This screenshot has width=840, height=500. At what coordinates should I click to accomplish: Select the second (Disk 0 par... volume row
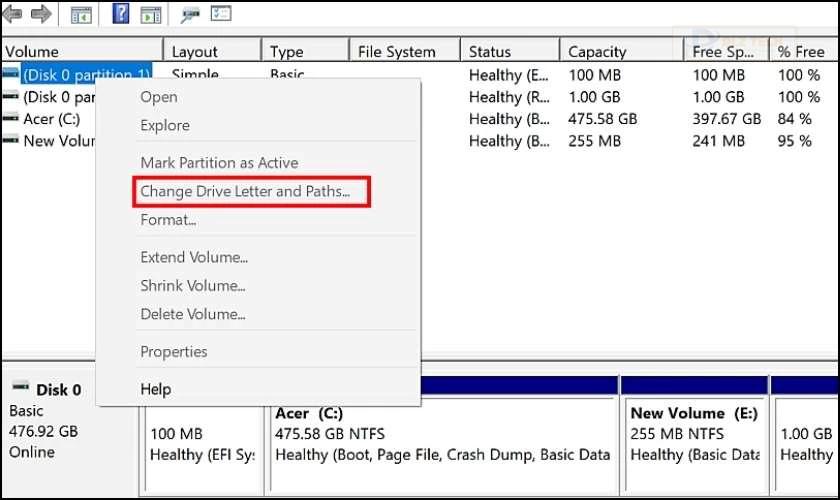point(58,97)
